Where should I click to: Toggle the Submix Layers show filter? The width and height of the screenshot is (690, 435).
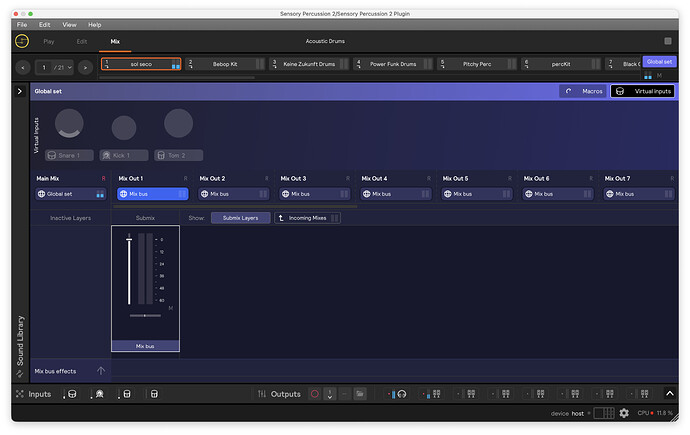pyautogui.click(x=240, y=217)
